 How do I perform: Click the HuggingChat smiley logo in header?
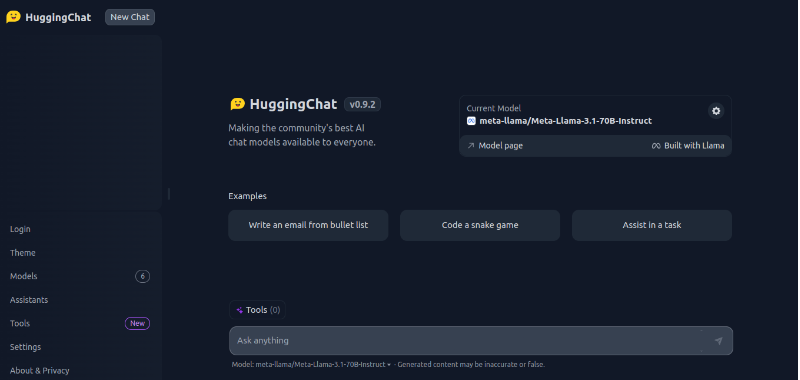(x=13, y=17)
